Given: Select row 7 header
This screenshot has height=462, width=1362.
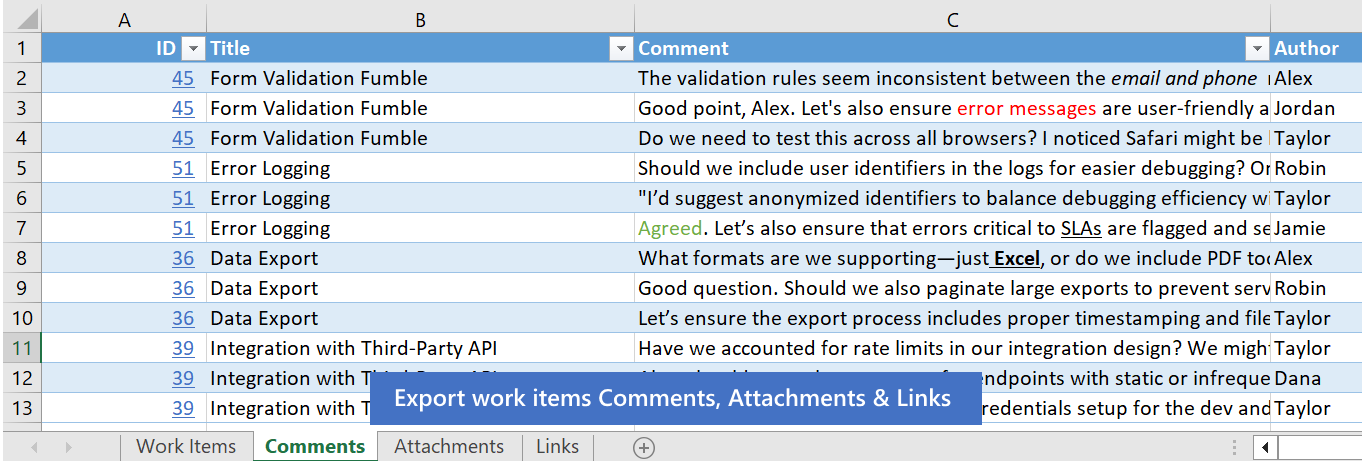Looking at the screenshot, I should pos(22,228).
